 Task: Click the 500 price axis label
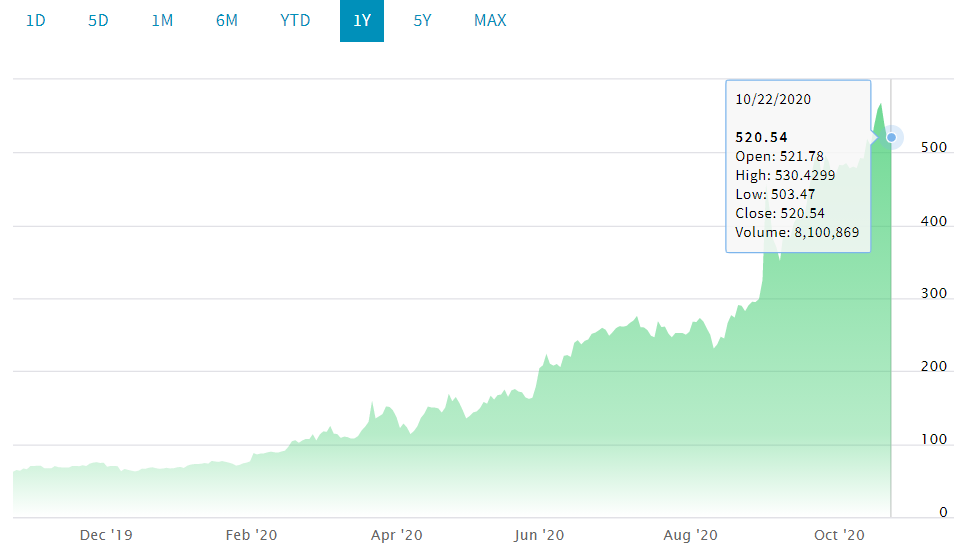(x=934, y=147)
